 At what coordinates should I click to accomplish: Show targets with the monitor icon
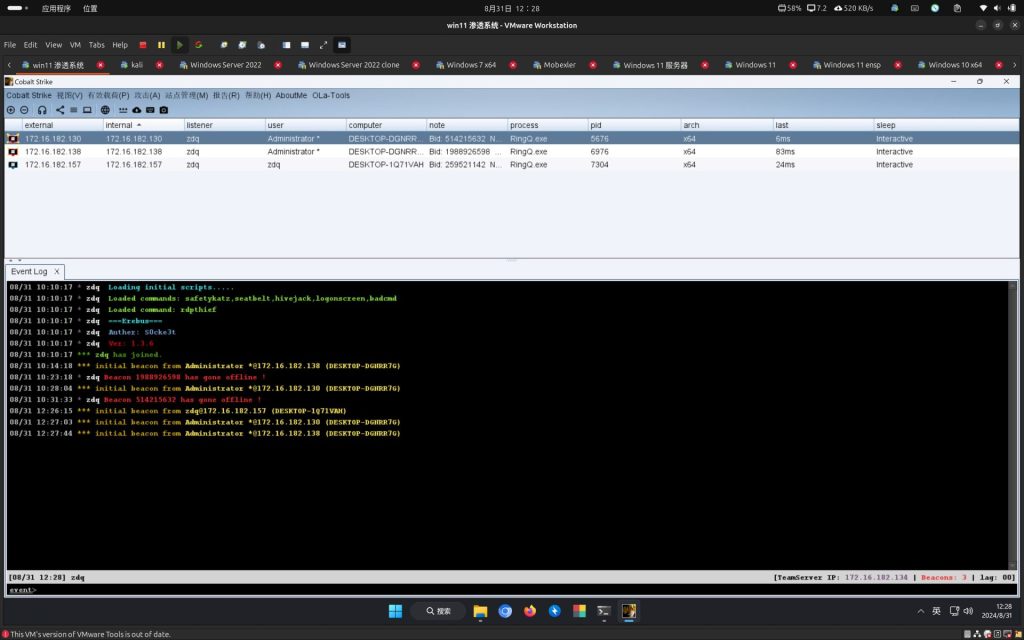click(x=87, y=110)
